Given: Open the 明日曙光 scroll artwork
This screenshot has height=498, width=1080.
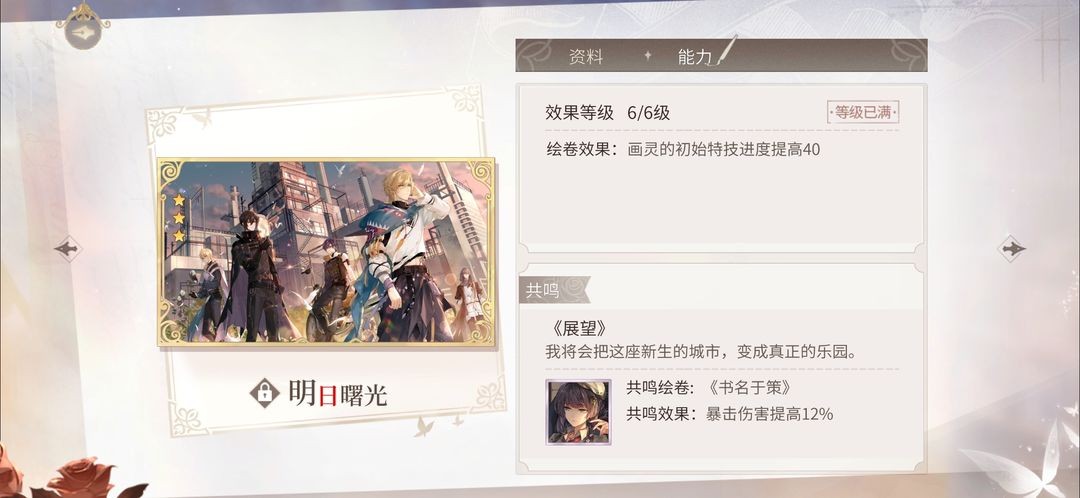Looking at the screenshot, I should tap(326, 252).
